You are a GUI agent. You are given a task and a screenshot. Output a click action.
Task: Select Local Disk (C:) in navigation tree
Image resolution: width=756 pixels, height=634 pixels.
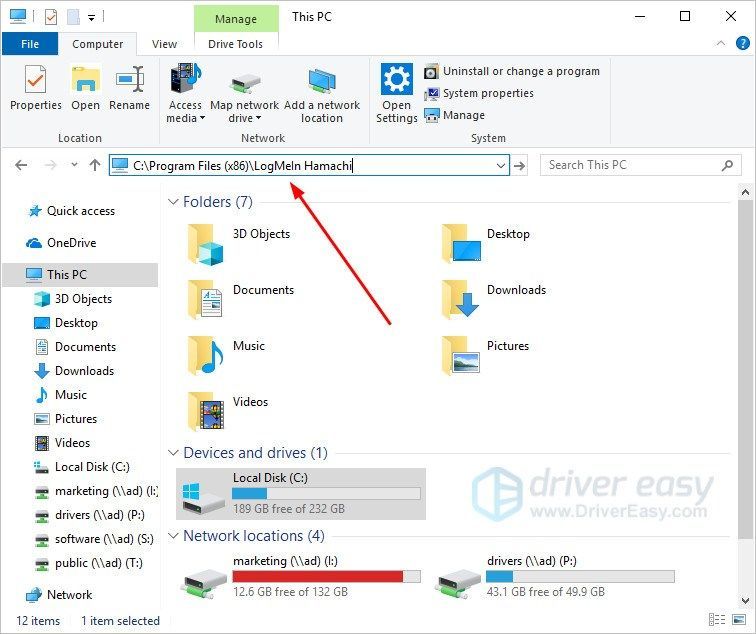(82, 467)
